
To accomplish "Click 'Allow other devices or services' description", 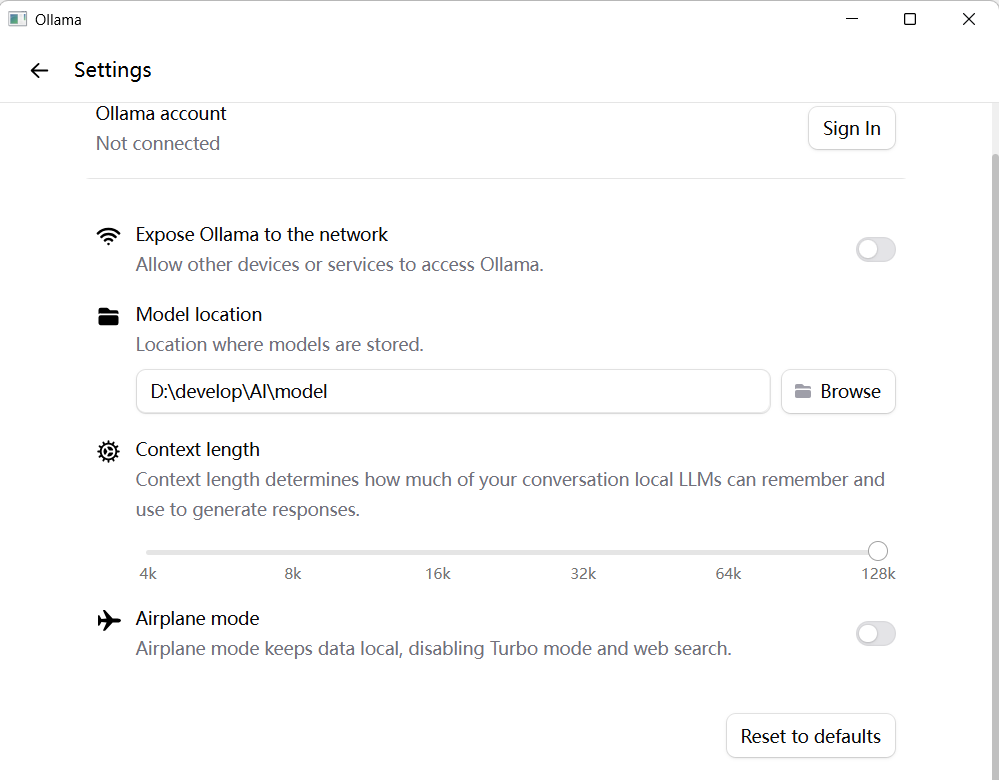I will [x=340, y=264].
